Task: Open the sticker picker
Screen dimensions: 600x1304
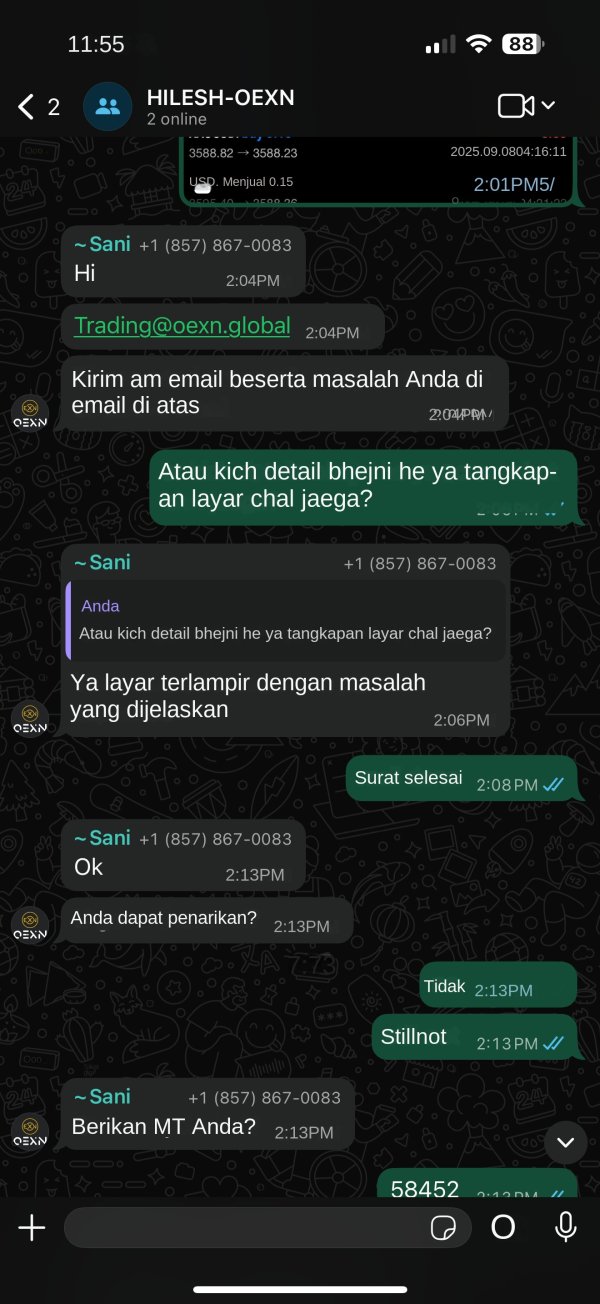Action: point(443,1227)
